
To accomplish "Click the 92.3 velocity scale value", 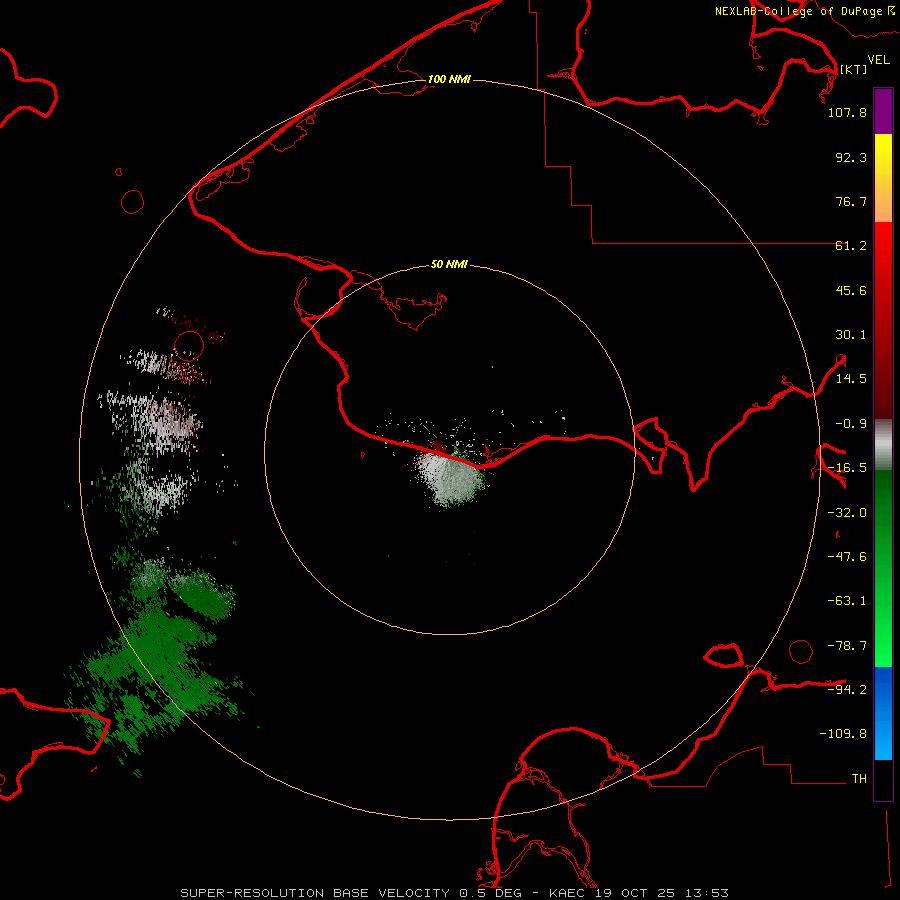I will (851, 157).
